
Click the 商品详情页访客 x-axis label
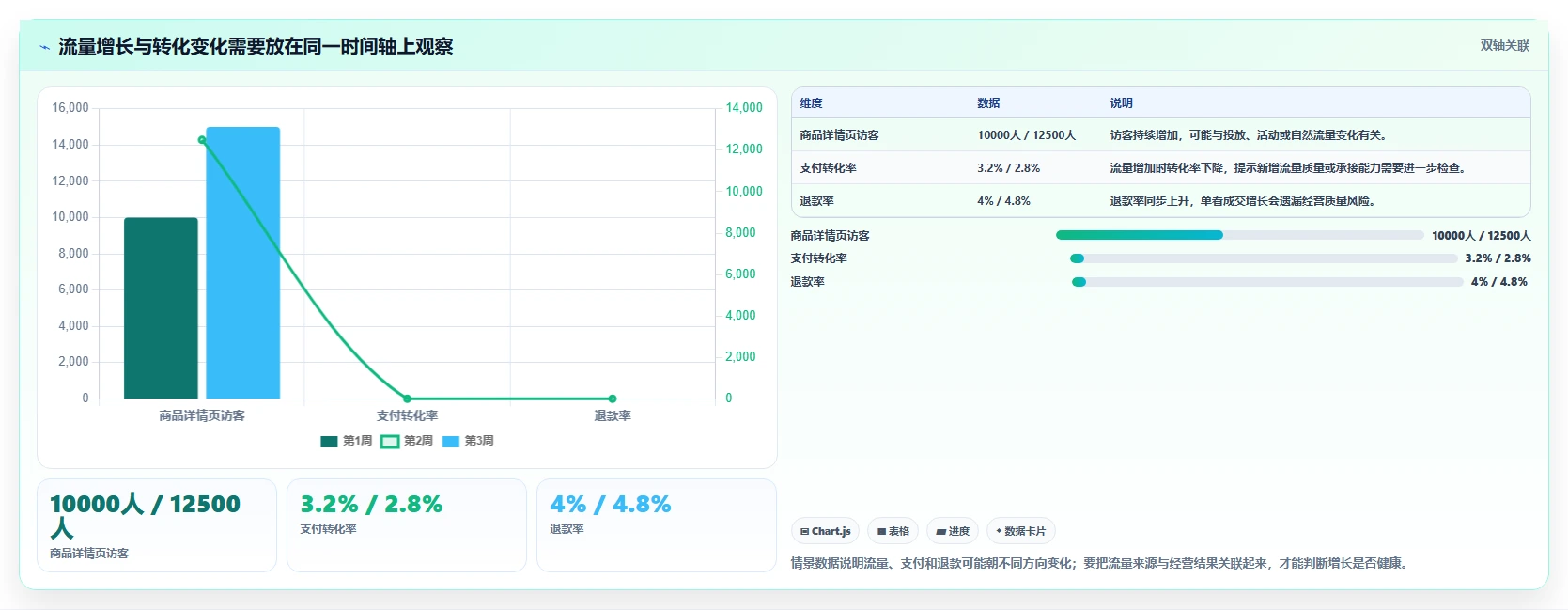(202, 415)
